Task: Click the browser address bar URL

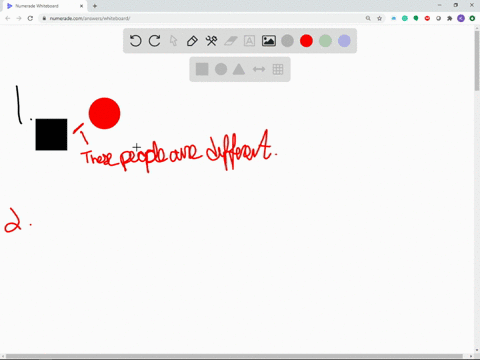Action: [x=90, y=18]
